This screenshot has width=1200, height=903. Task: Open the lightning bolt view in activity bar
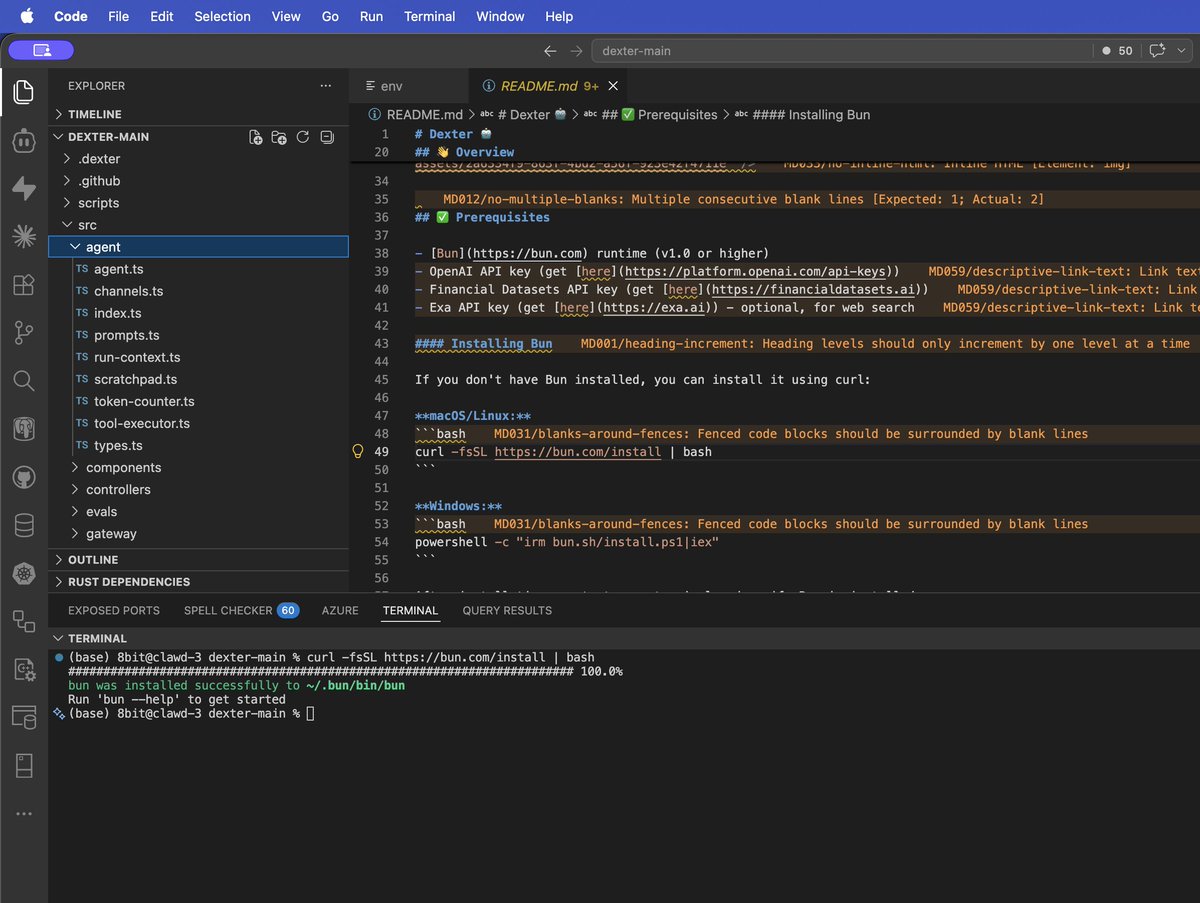point(23,189)
